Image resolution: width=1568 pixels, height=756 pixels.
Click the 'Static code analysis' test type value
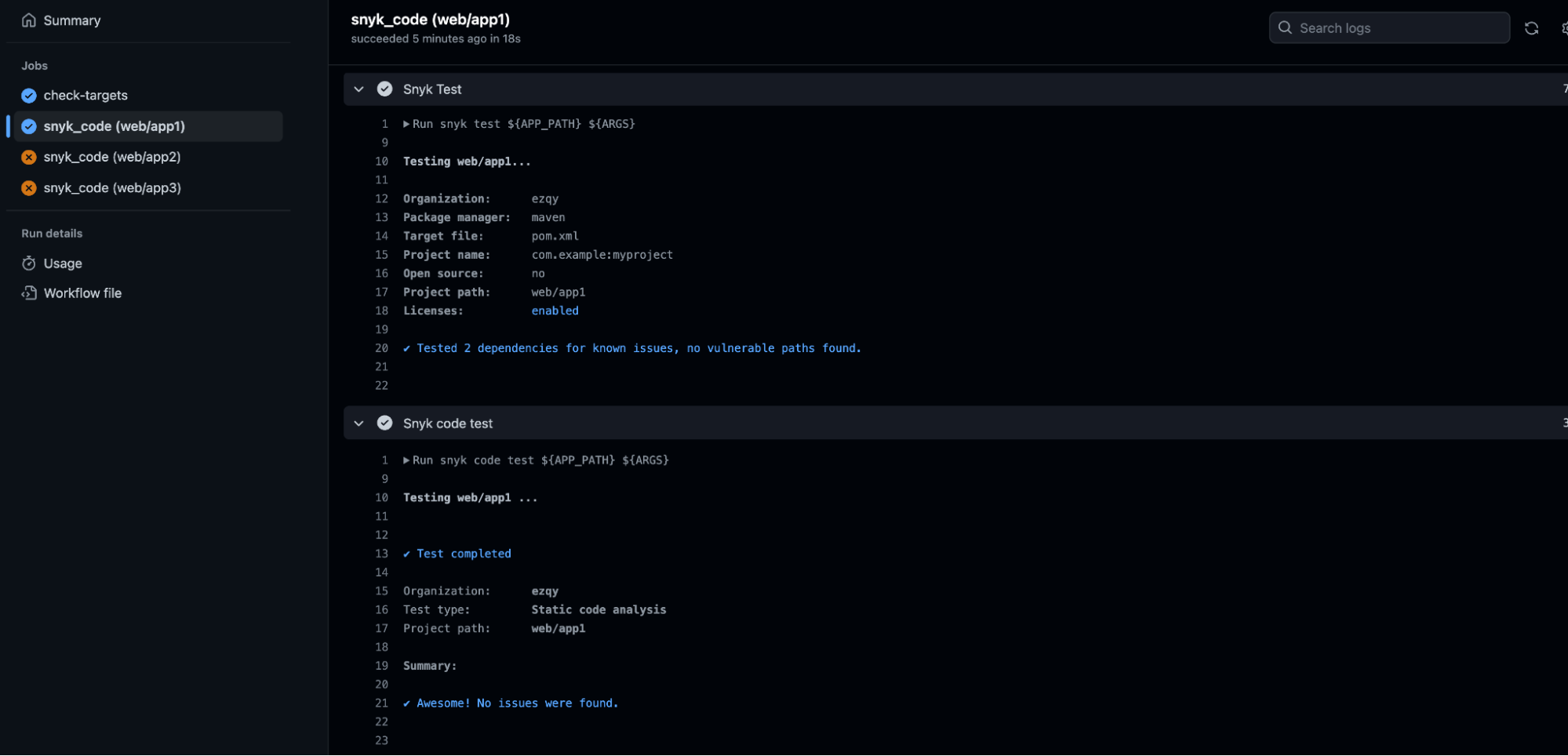598,610
